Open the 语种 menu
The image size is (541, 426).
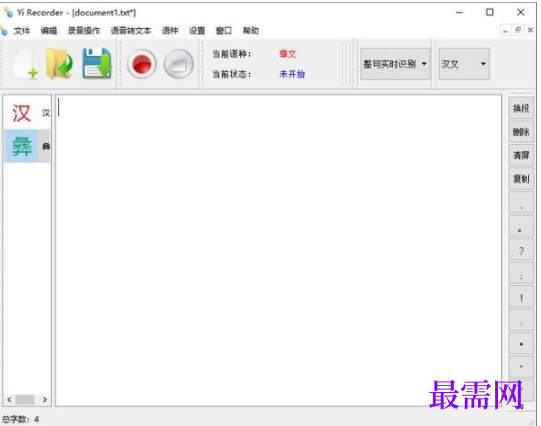click(x=170, y=31)
